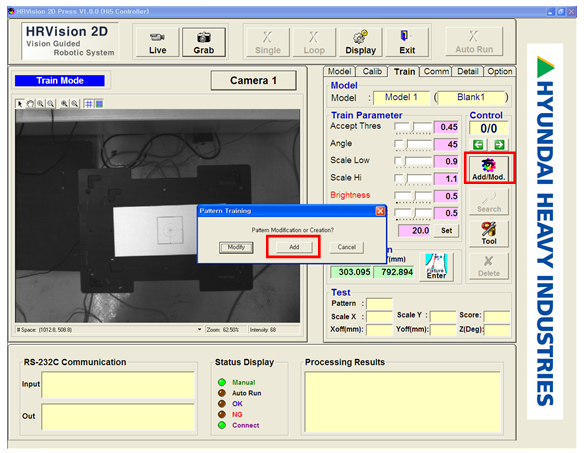Viewport: 584px width, 453px height.
Task: Adjust the Accept Thres slider
Action: click(x=413, y=127)
